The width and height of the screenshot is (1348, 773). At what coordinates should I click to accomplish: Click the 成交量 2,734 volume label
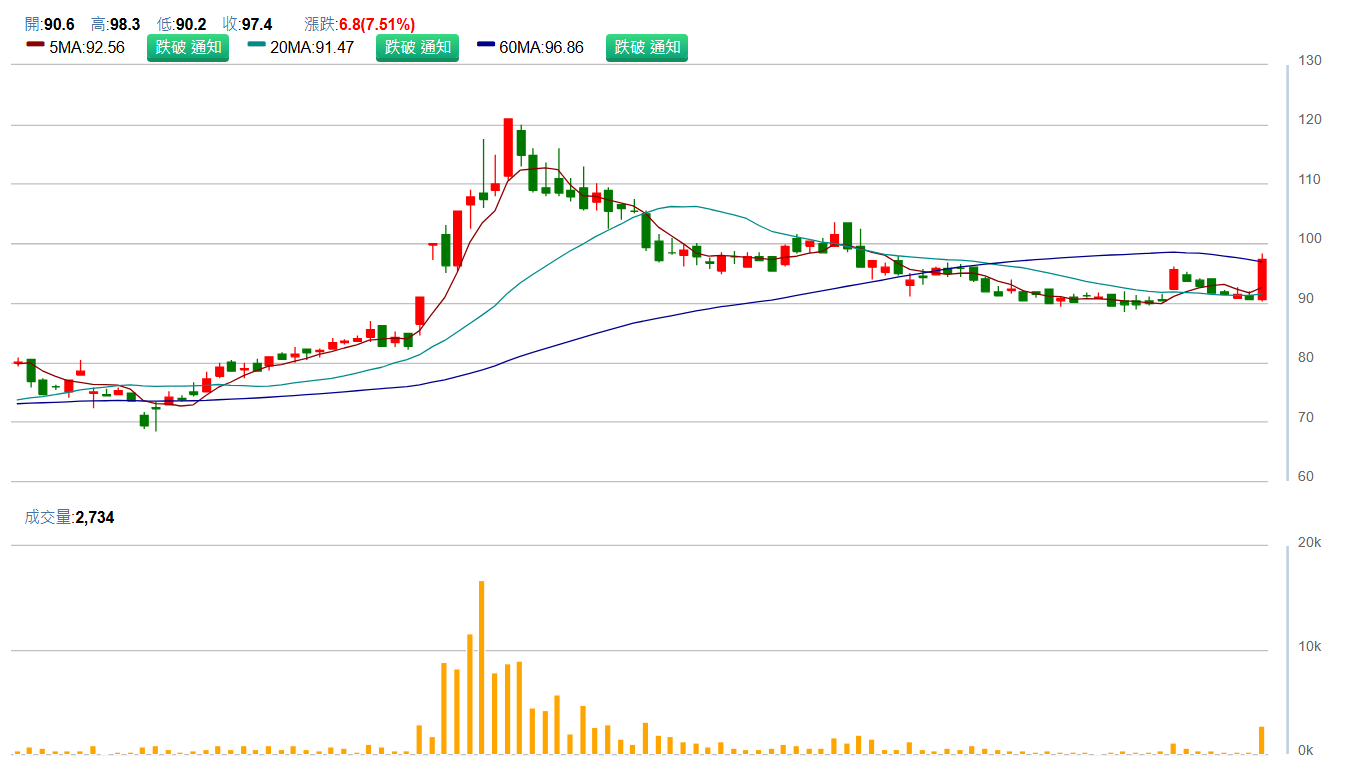pyautogui.click(x=69, y=517)
